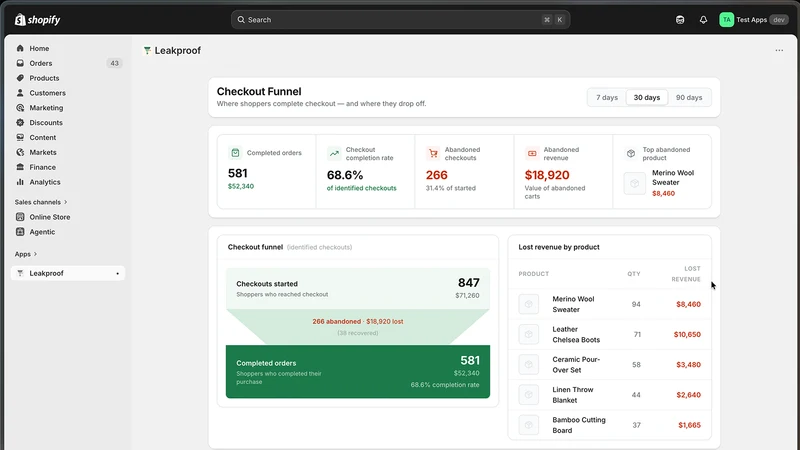Click the Shopify logo
The image size is (800, 450).
pyautogui.click(x=38, y=20)
